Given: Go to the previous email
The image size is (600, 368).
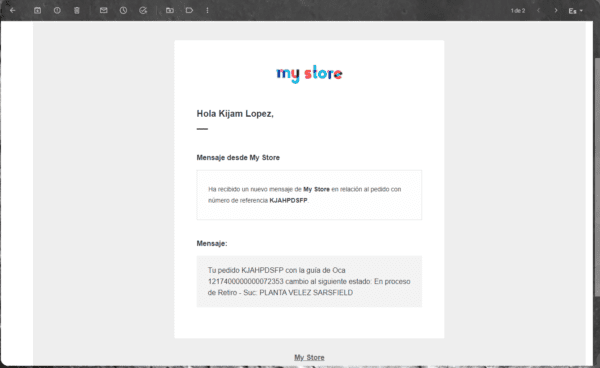Looking at the screenshot, I should [x=538, y=10].
